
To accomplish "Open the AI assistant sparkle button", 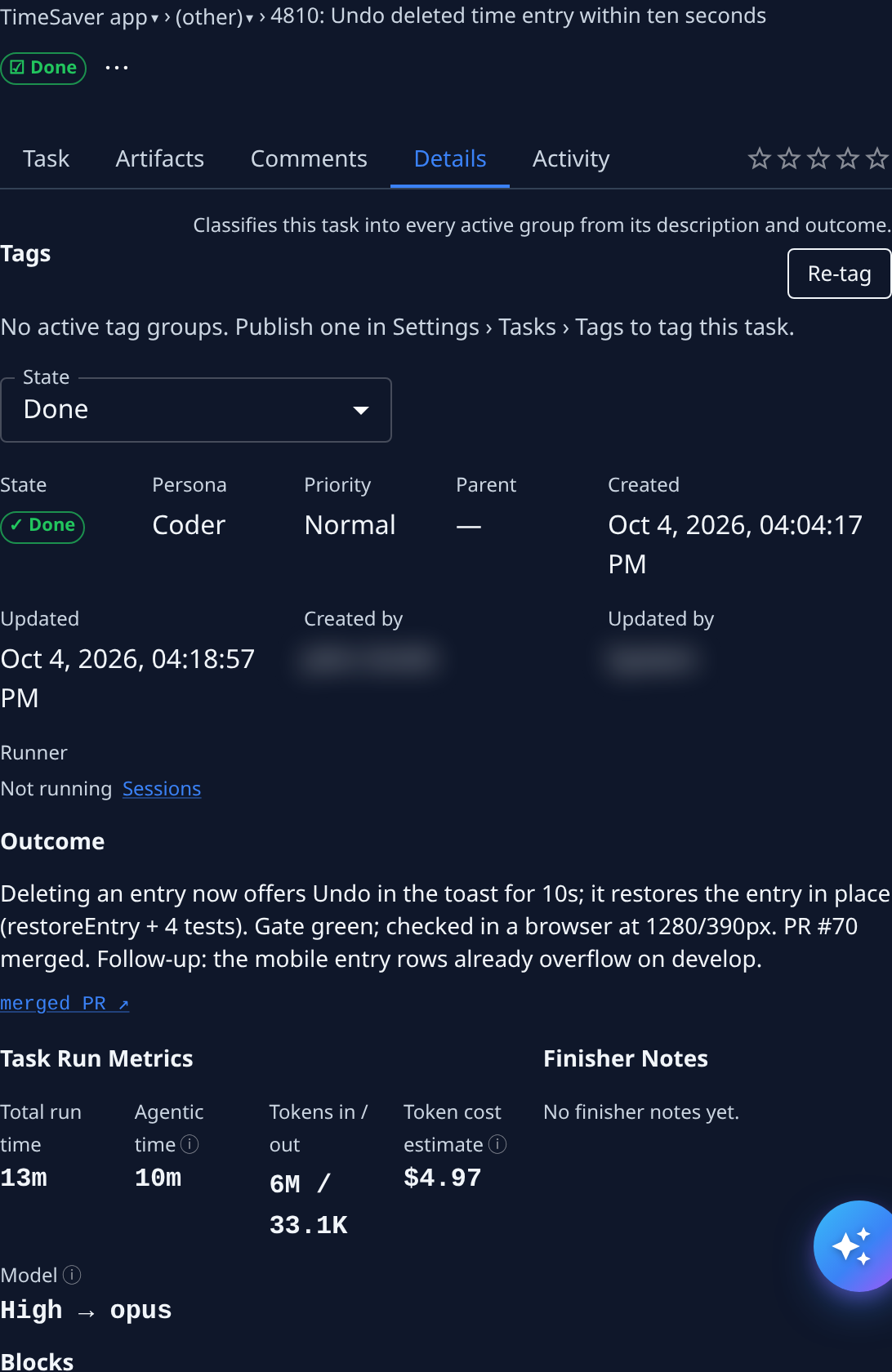I will point(853,1245).
